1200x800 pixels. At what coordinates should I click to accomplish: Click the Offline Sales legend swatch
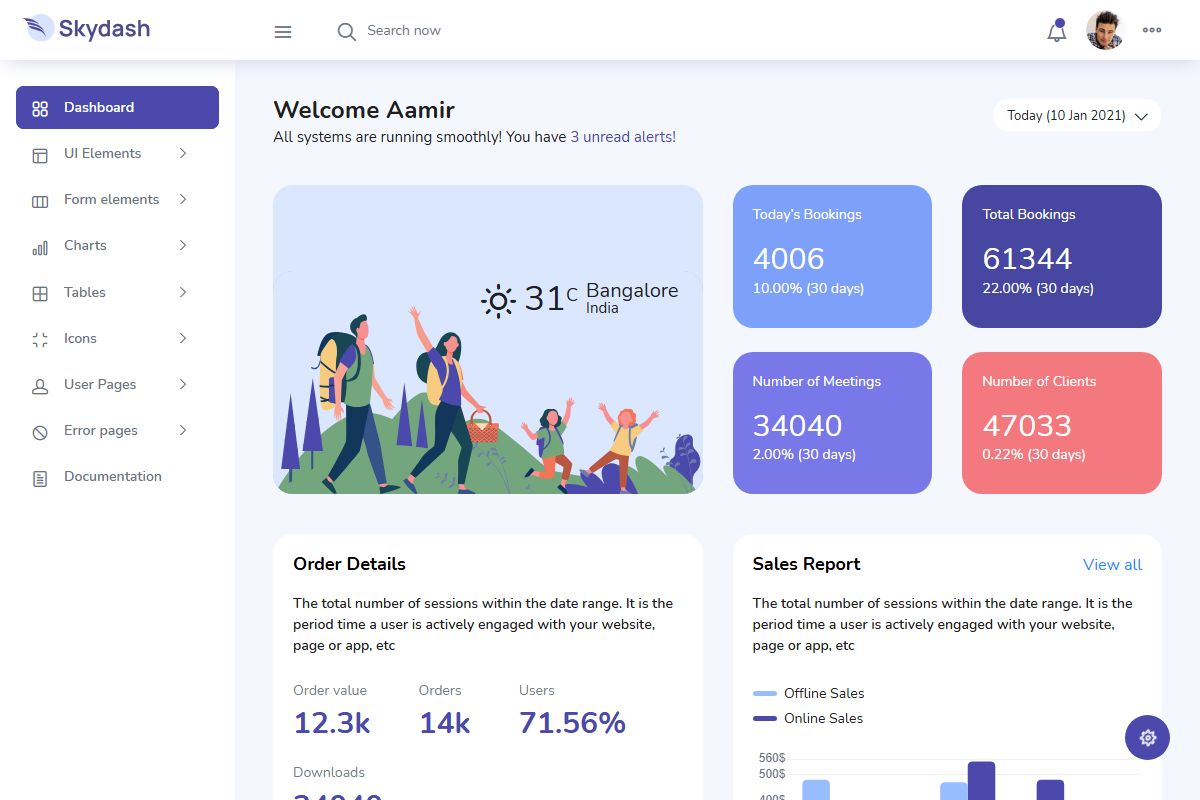click(x=764, y=693)
